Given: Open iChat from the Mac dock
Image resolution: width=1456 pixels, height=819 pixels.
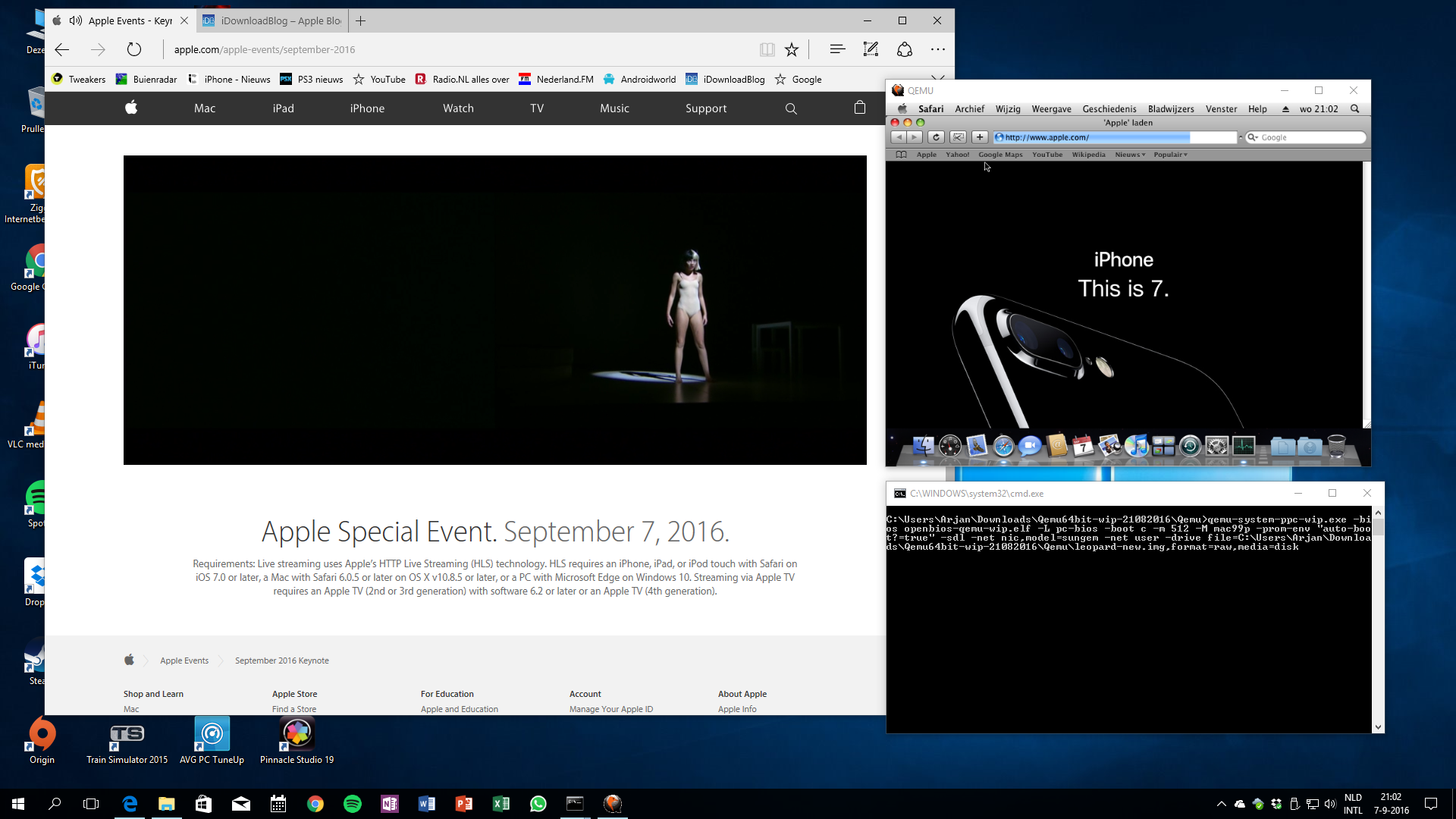Looking at the screenshot, I should (1030, 446).
